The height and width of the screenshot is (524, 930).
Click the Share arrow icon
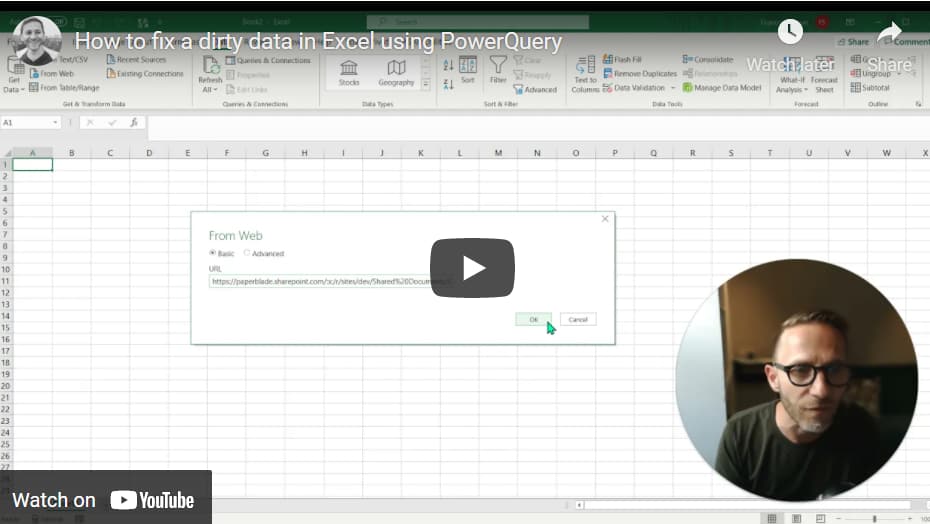[x=889, y=32]
